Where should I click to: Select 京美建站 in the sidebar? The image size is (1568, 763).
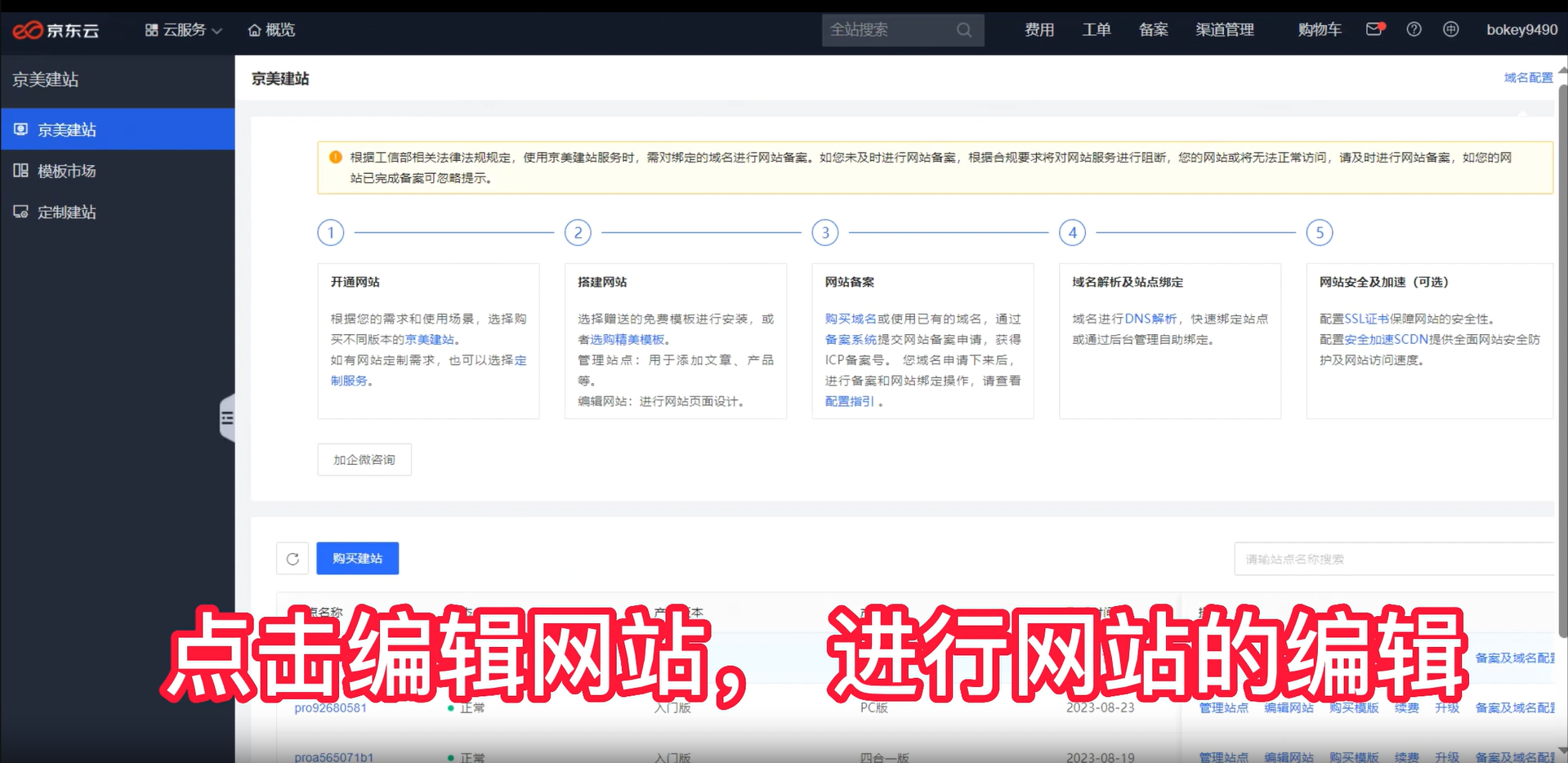(x=118, y=129)
